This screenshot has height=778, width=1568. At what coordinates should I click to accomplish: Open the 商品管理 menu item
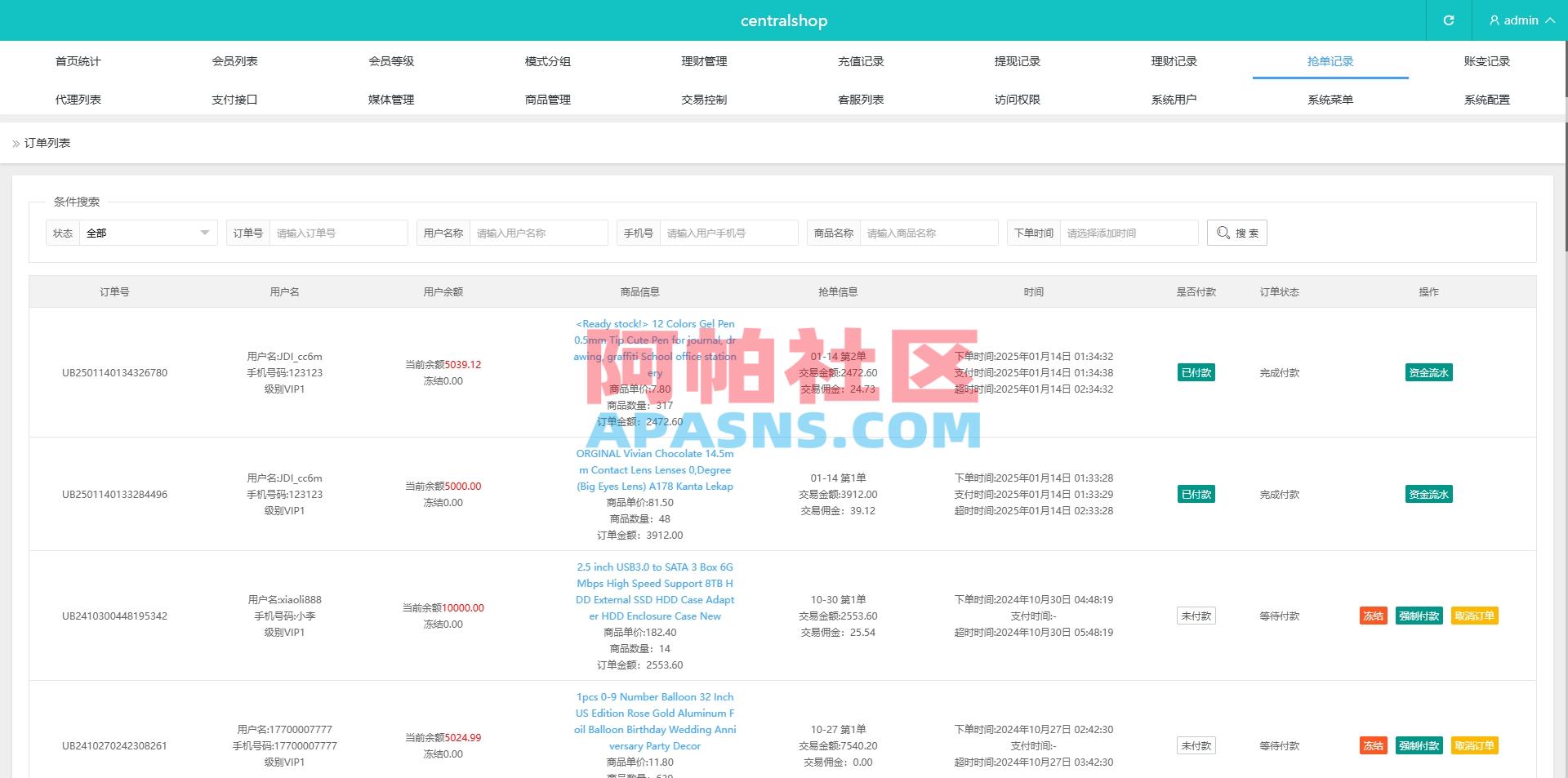pos(547,99)
